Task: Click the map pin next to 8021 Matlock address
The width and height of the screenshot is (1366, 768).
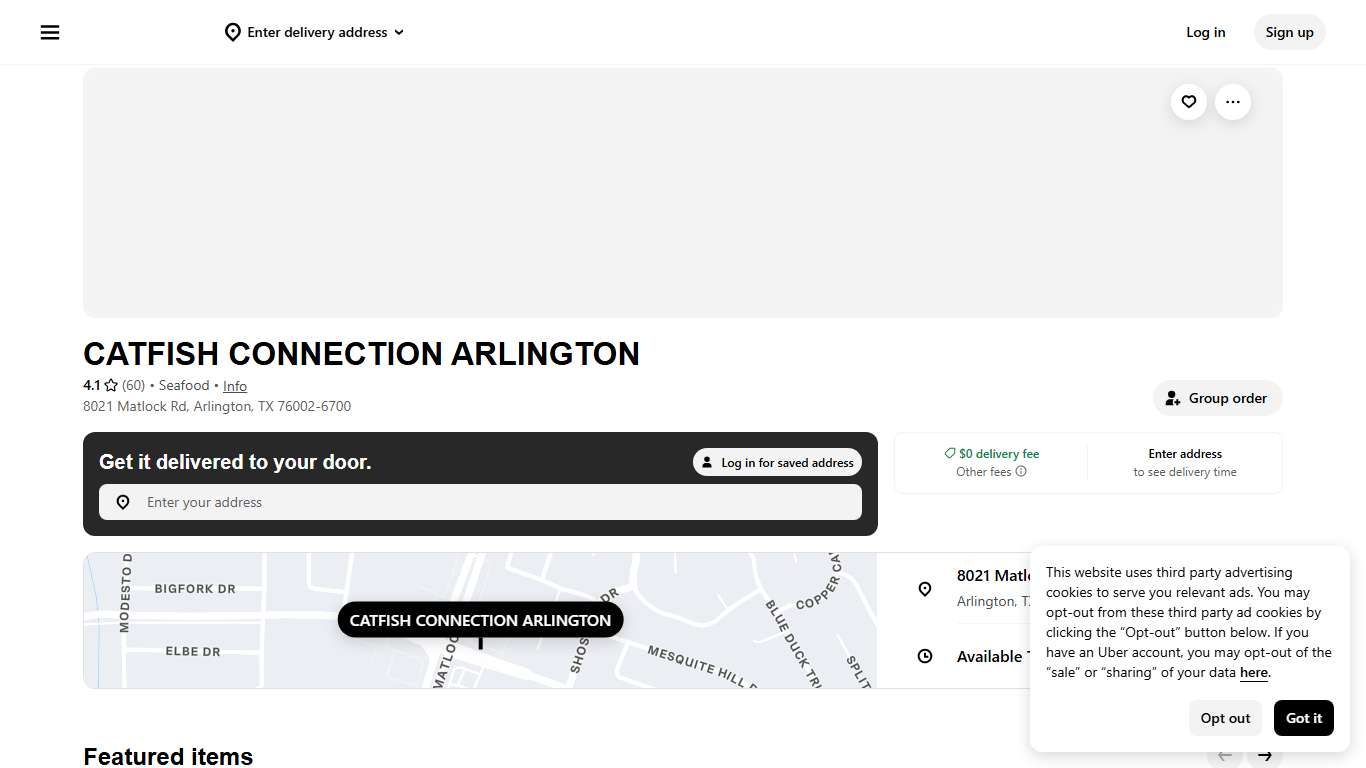Action: point(925,589)
